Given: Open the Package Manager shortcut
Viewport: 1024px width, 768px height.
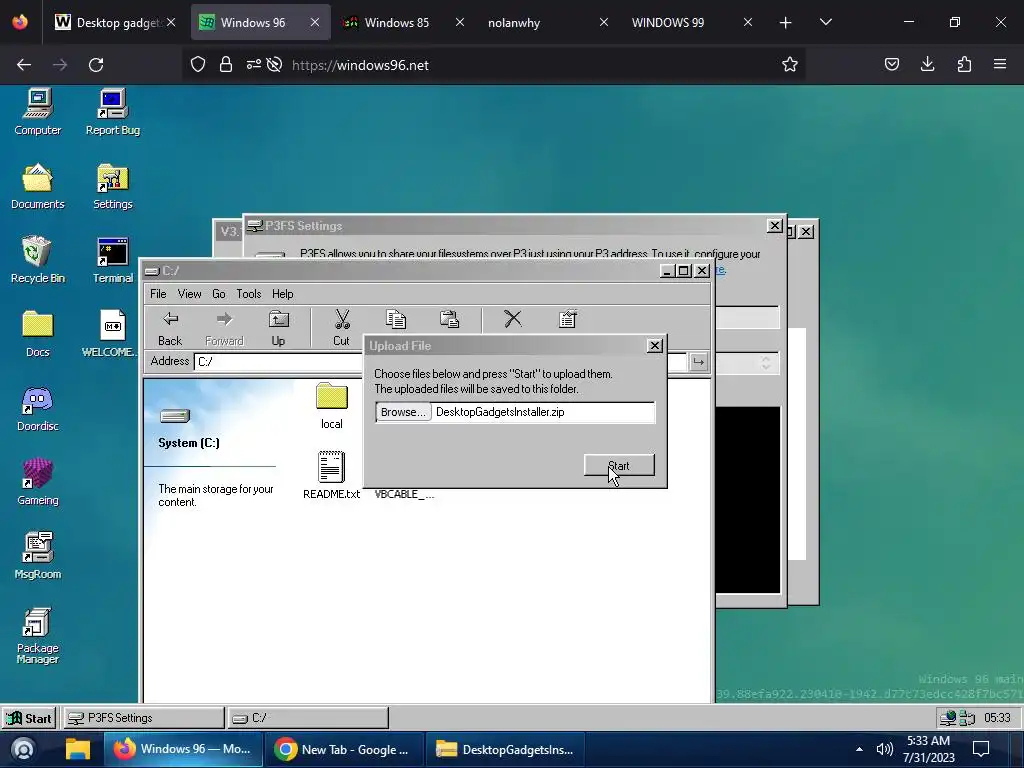Looking at the screenshot, I should point(38,636).
